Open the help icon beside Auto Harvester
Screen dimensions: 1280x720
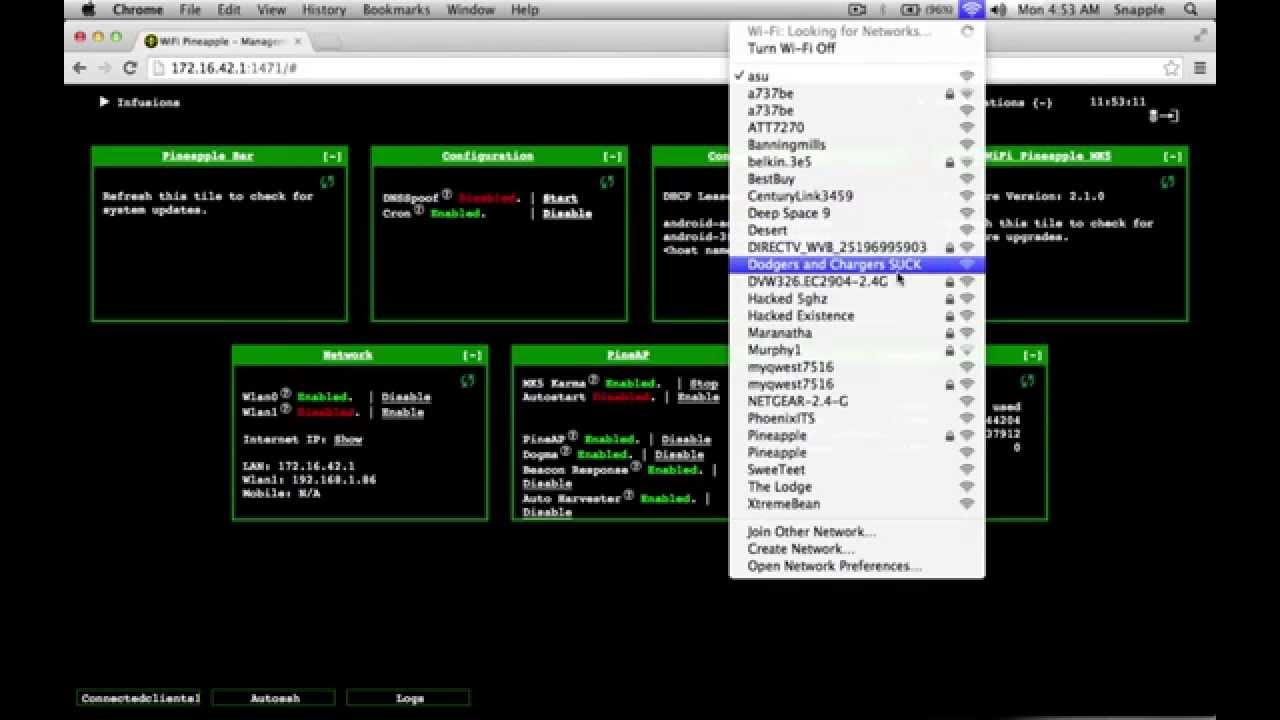(x=629, y=495)
